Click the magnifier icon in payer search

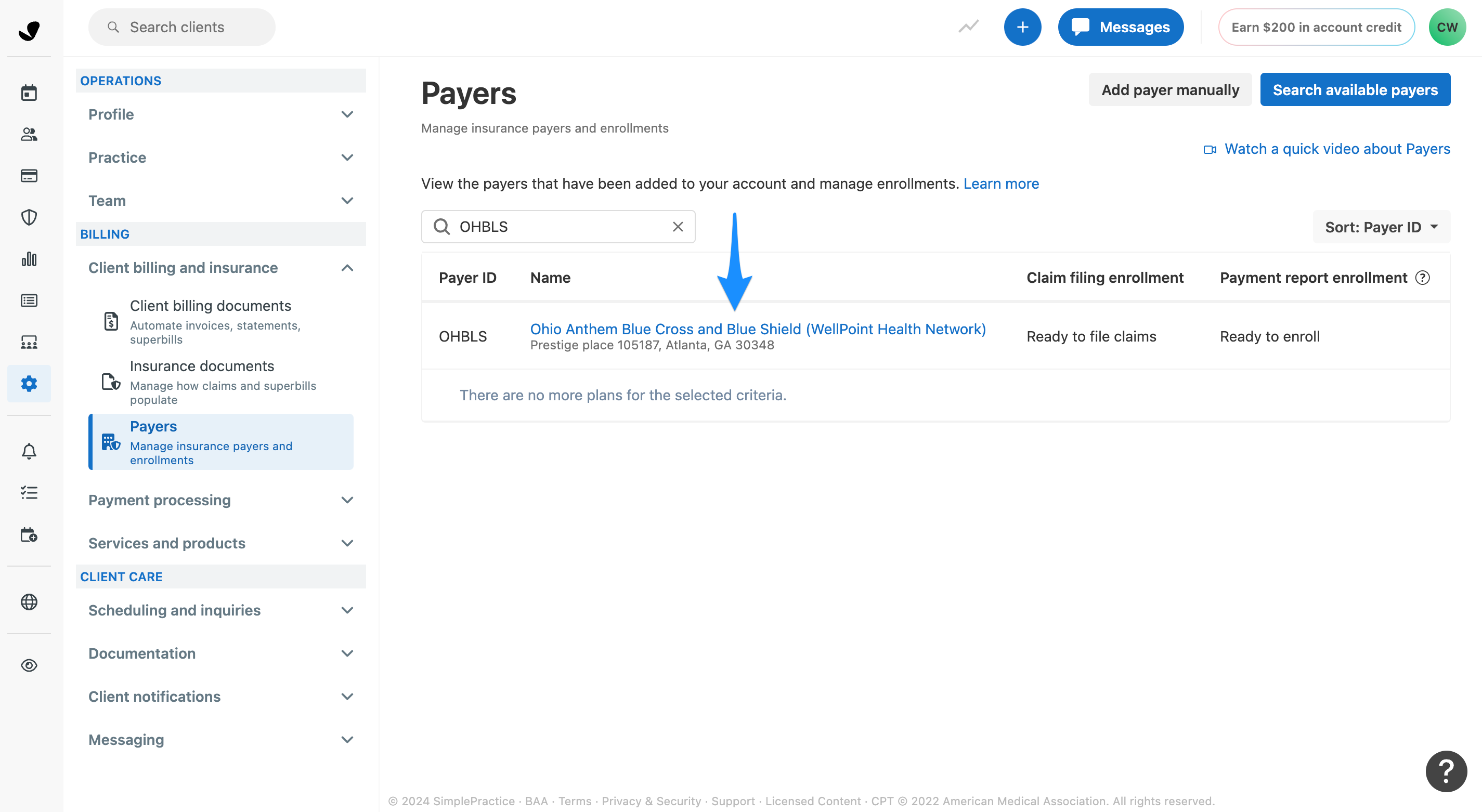pos(441,227)
